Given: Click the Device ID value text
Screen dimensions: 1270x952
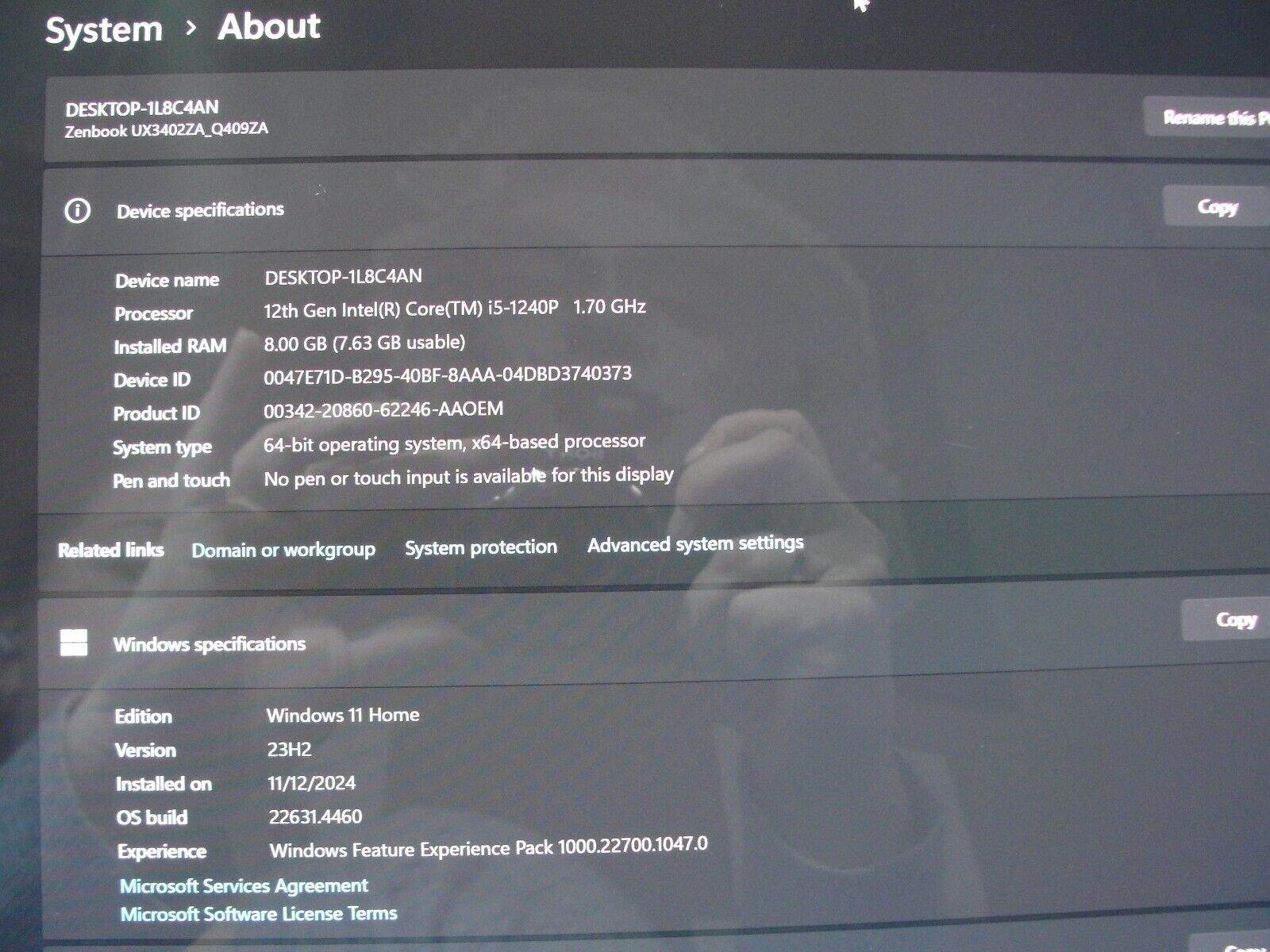Looking at the screenshot, I should (x=448, y=374).
